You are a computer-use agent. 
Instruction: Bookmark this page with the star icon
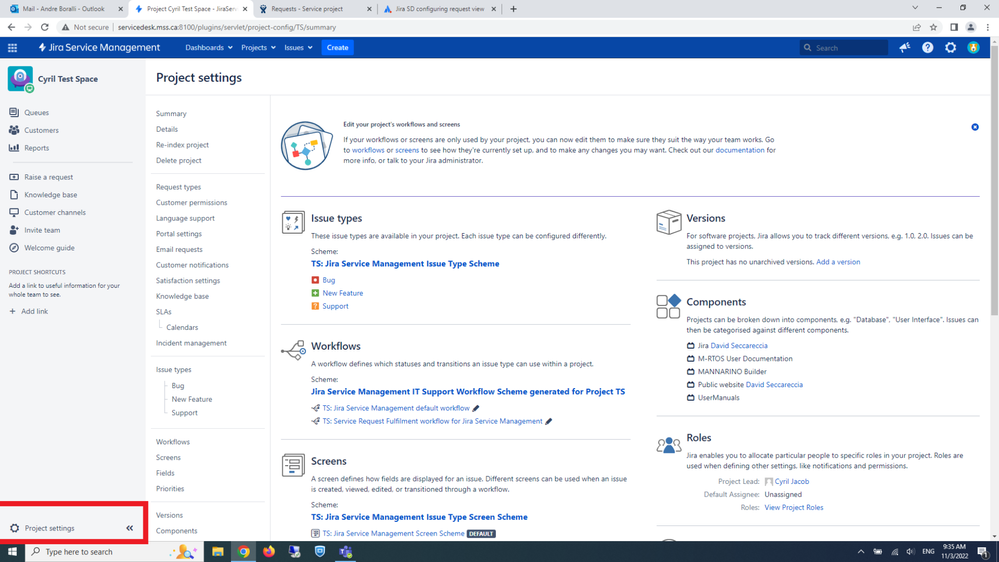point(933,27)
